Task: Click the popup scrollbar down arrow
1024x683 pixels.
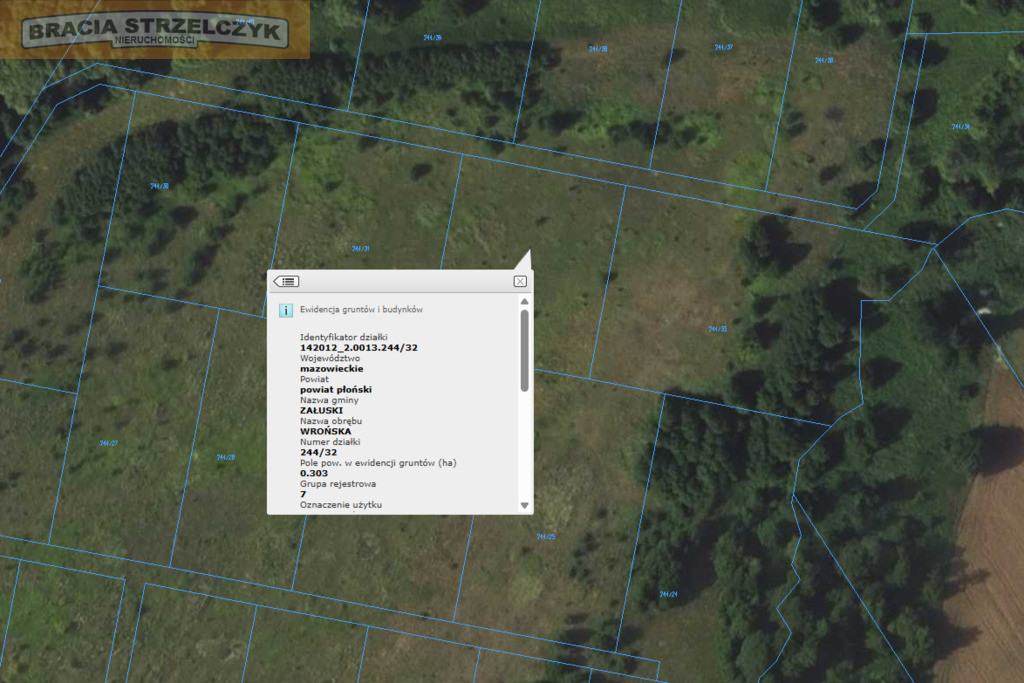Action: point(524,505)
